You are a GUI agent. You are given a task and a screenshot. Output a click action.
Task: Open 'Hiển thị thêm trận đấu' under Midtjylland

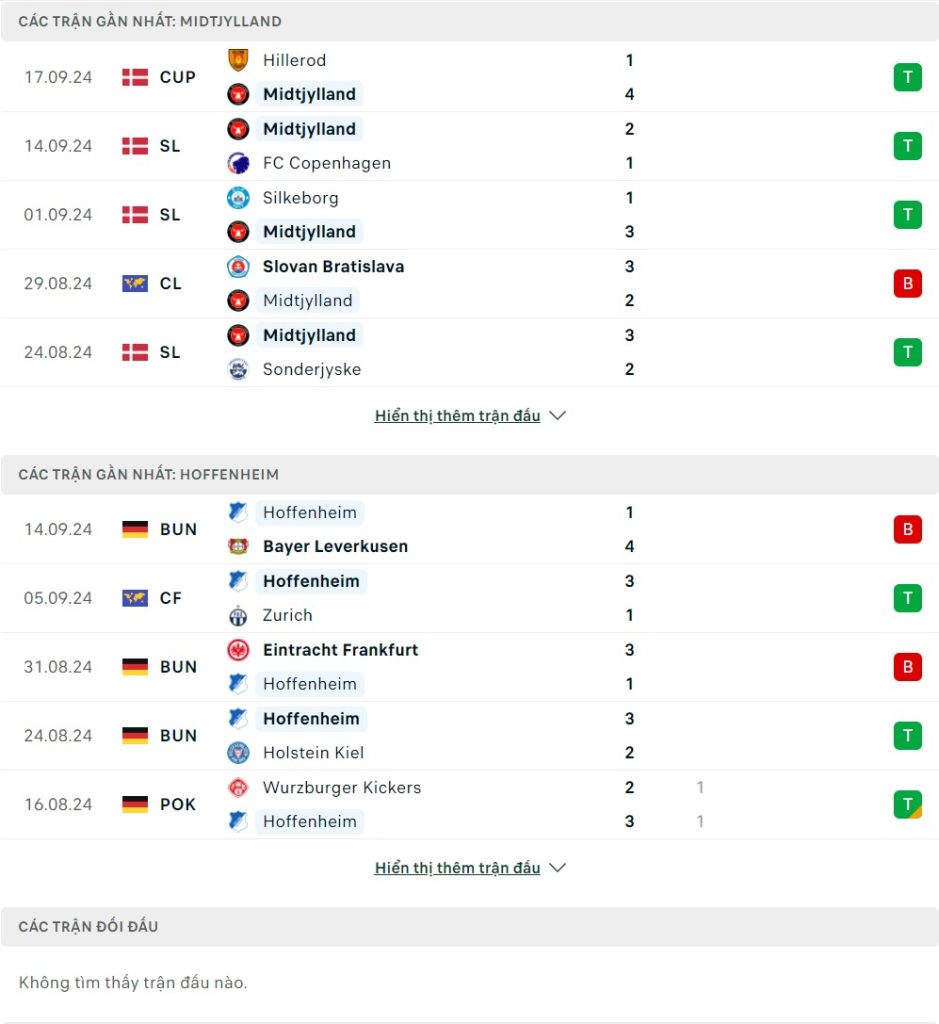click(x=457, y=415)
